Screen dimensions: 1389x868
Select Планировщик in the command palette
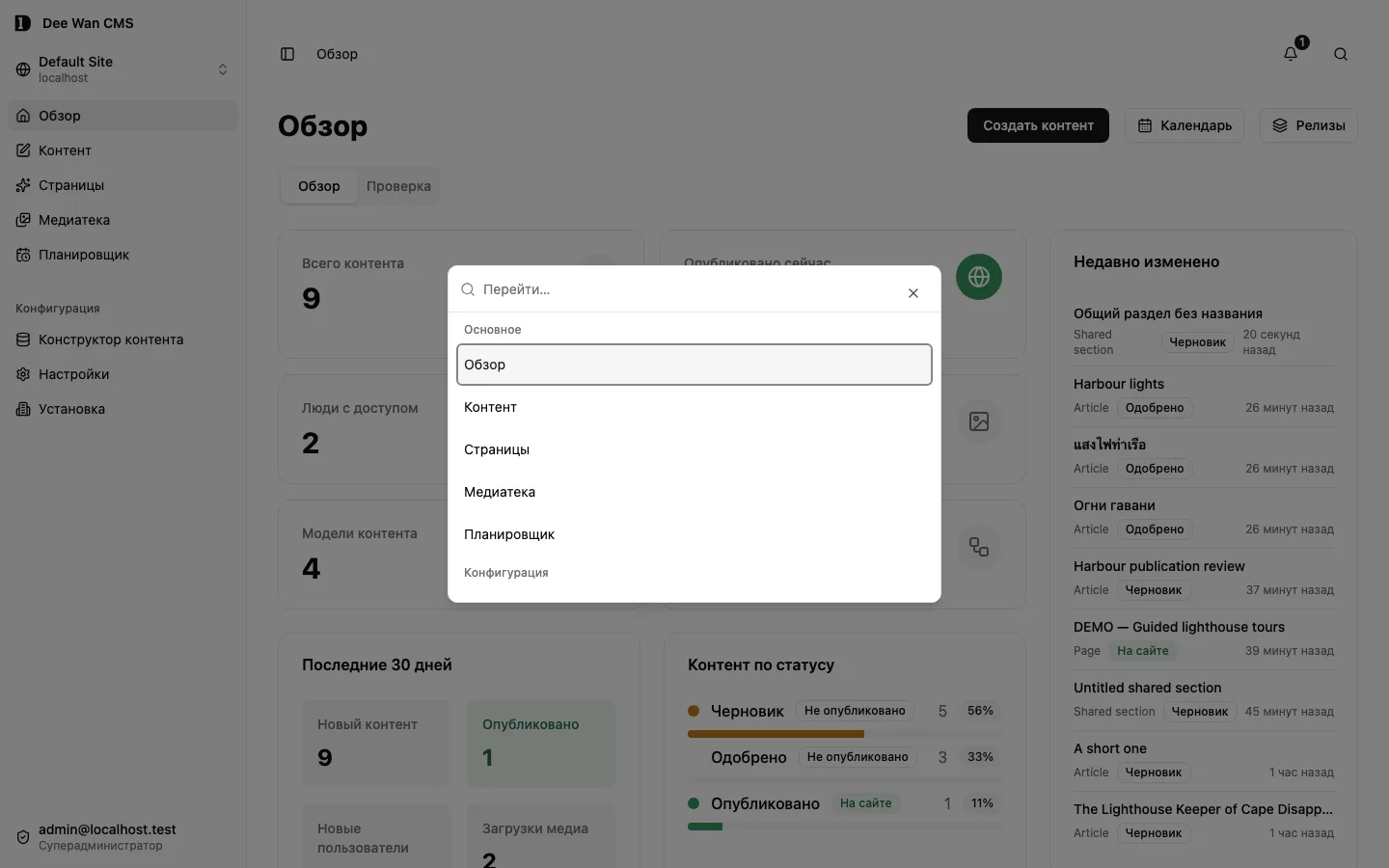pyautogui.click(x=694, y=534)
